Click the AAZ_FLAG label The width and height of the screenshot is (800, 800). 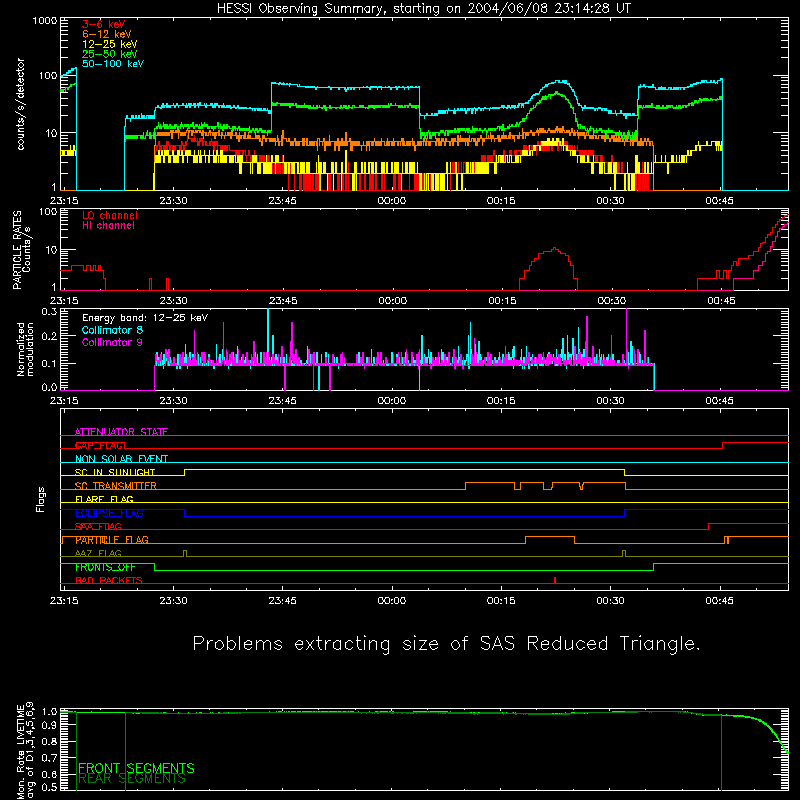click(x=98, y=553)
